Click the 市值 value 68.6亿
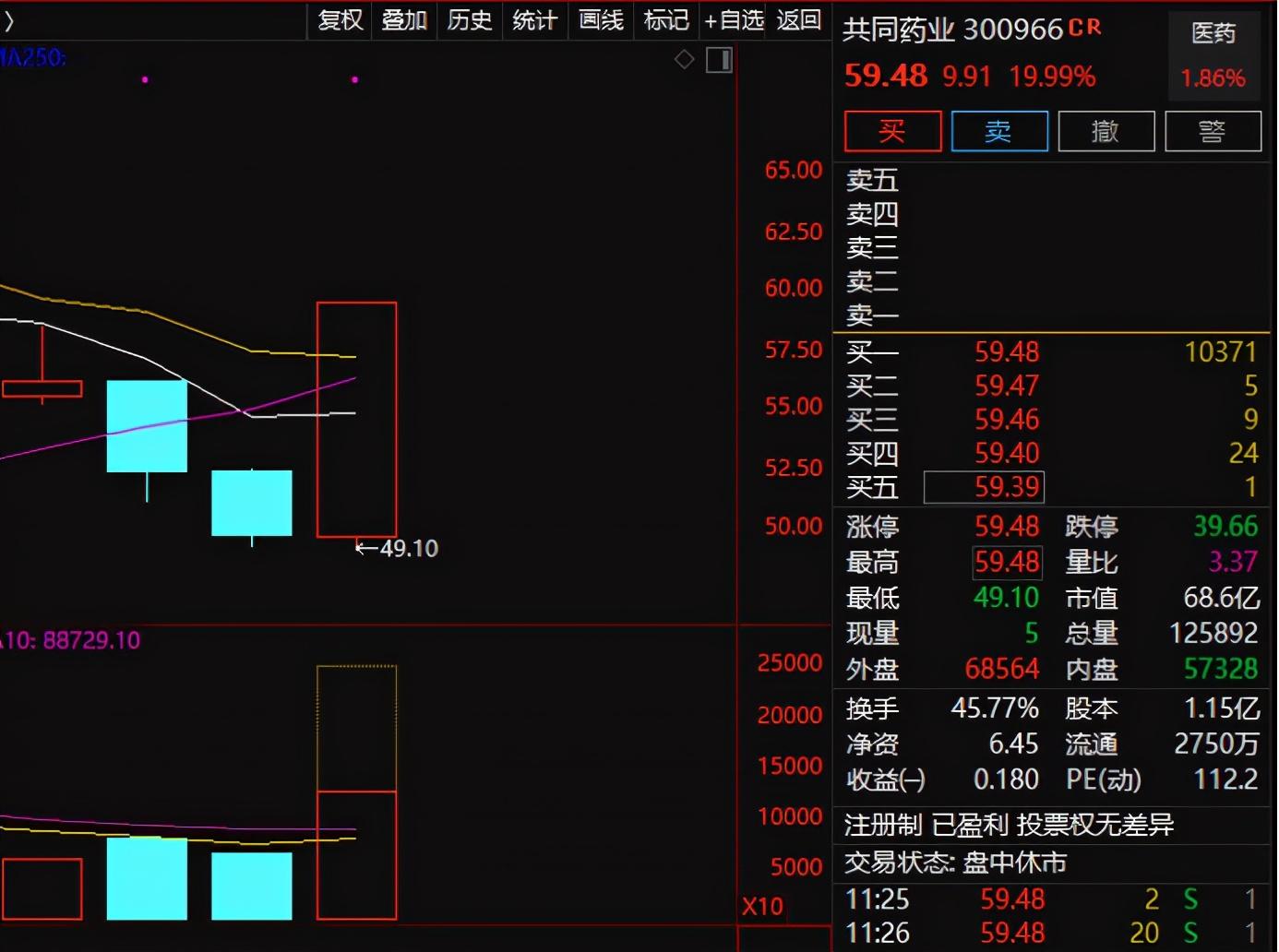 [x=1222, y=598]
